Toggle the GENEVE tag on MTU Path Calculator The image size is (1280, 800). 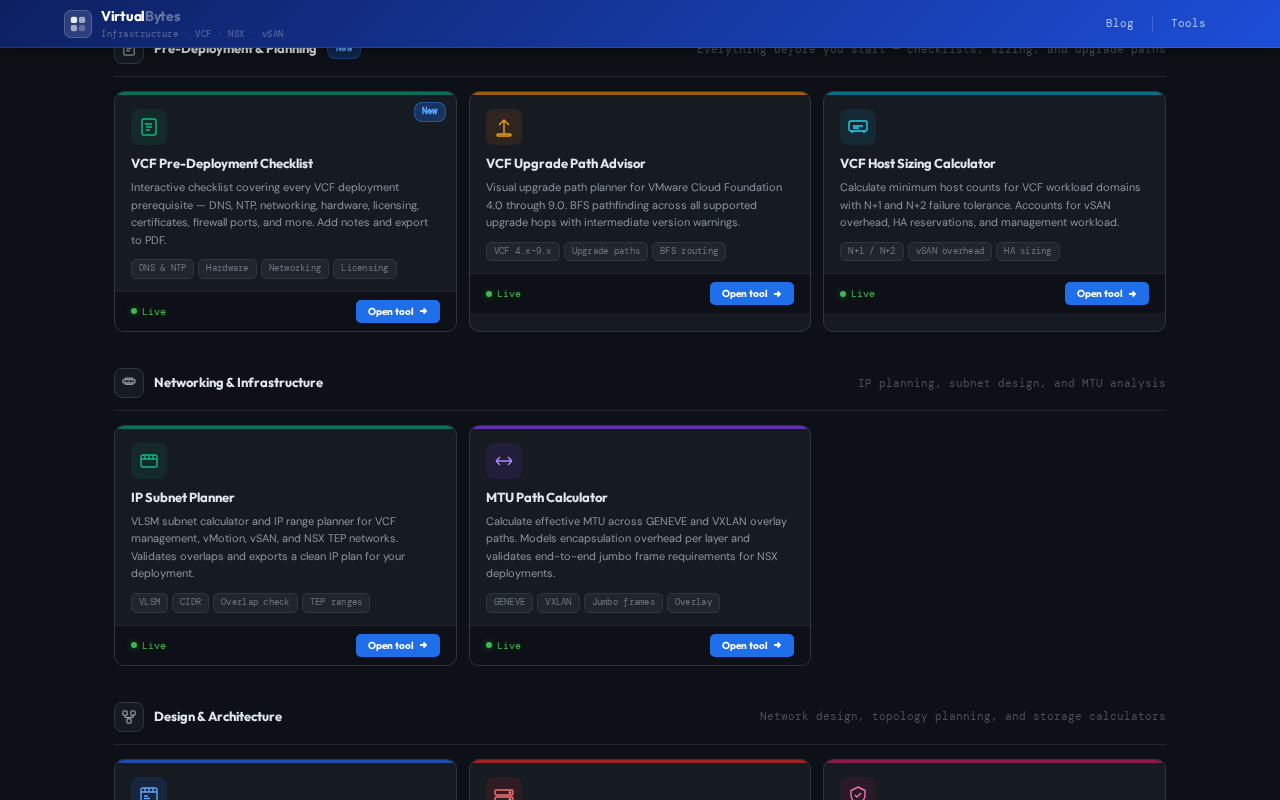pyautogui.click(x=509, y=602)
